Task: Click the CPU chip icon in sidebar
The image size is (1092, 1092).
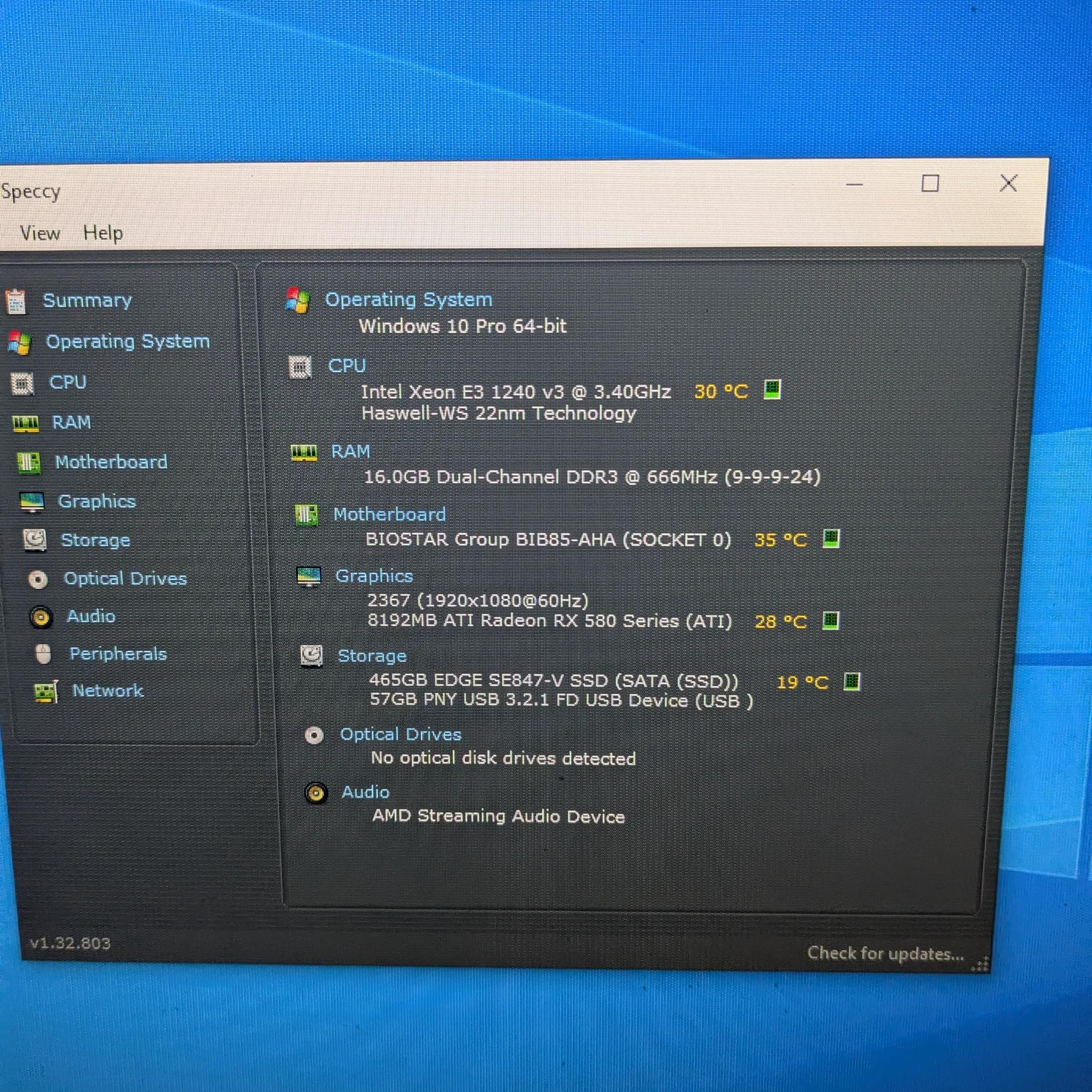Action: coord(22,384)
